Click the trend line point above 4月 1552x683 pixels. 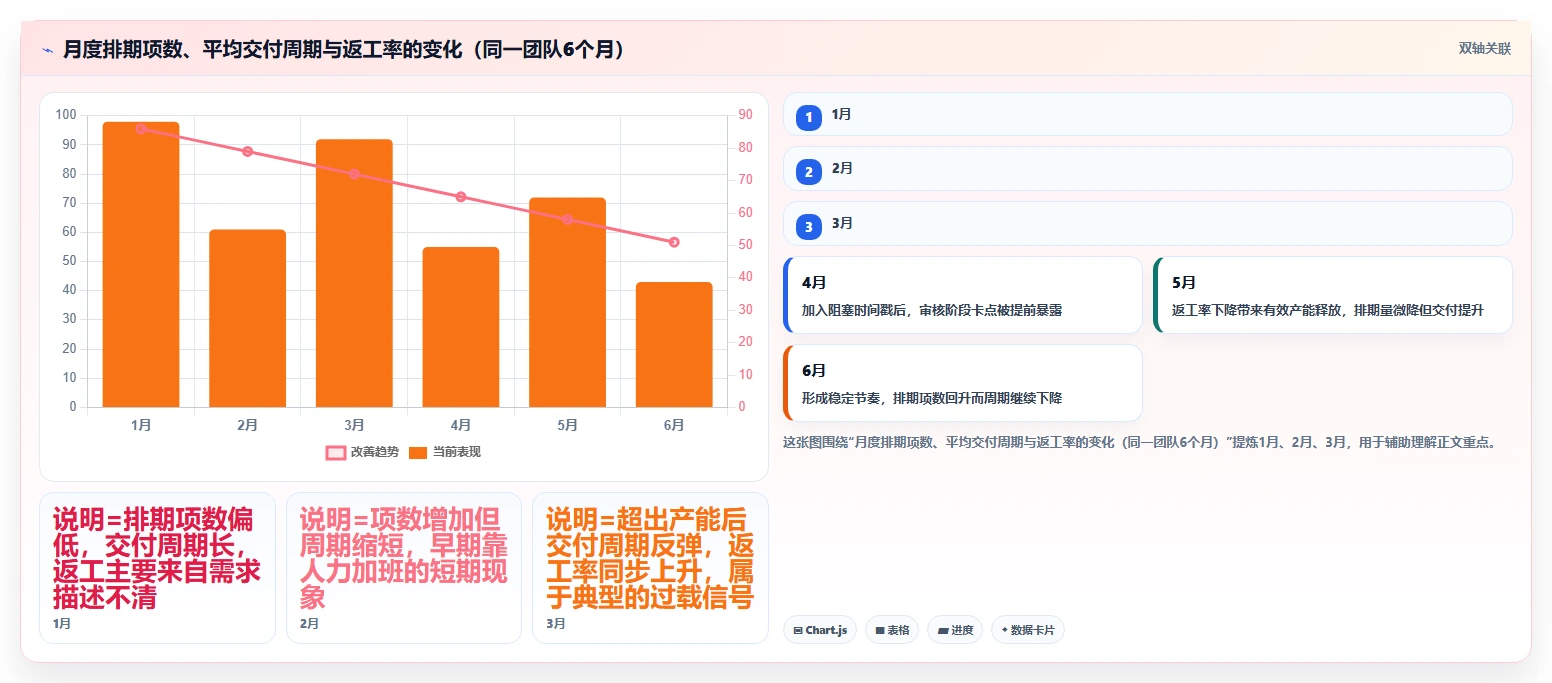click(x=461, y=197)
